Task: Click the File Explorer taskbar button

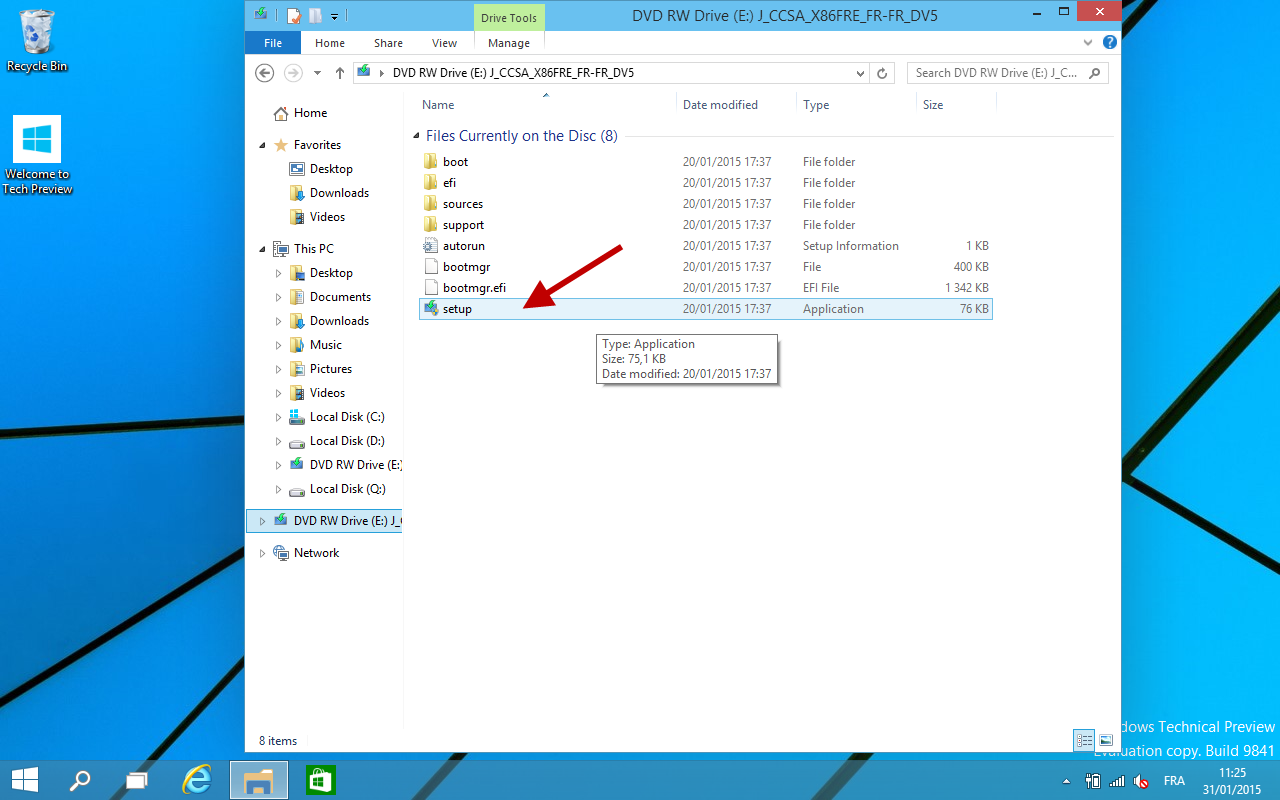Action: pos(259,780)
